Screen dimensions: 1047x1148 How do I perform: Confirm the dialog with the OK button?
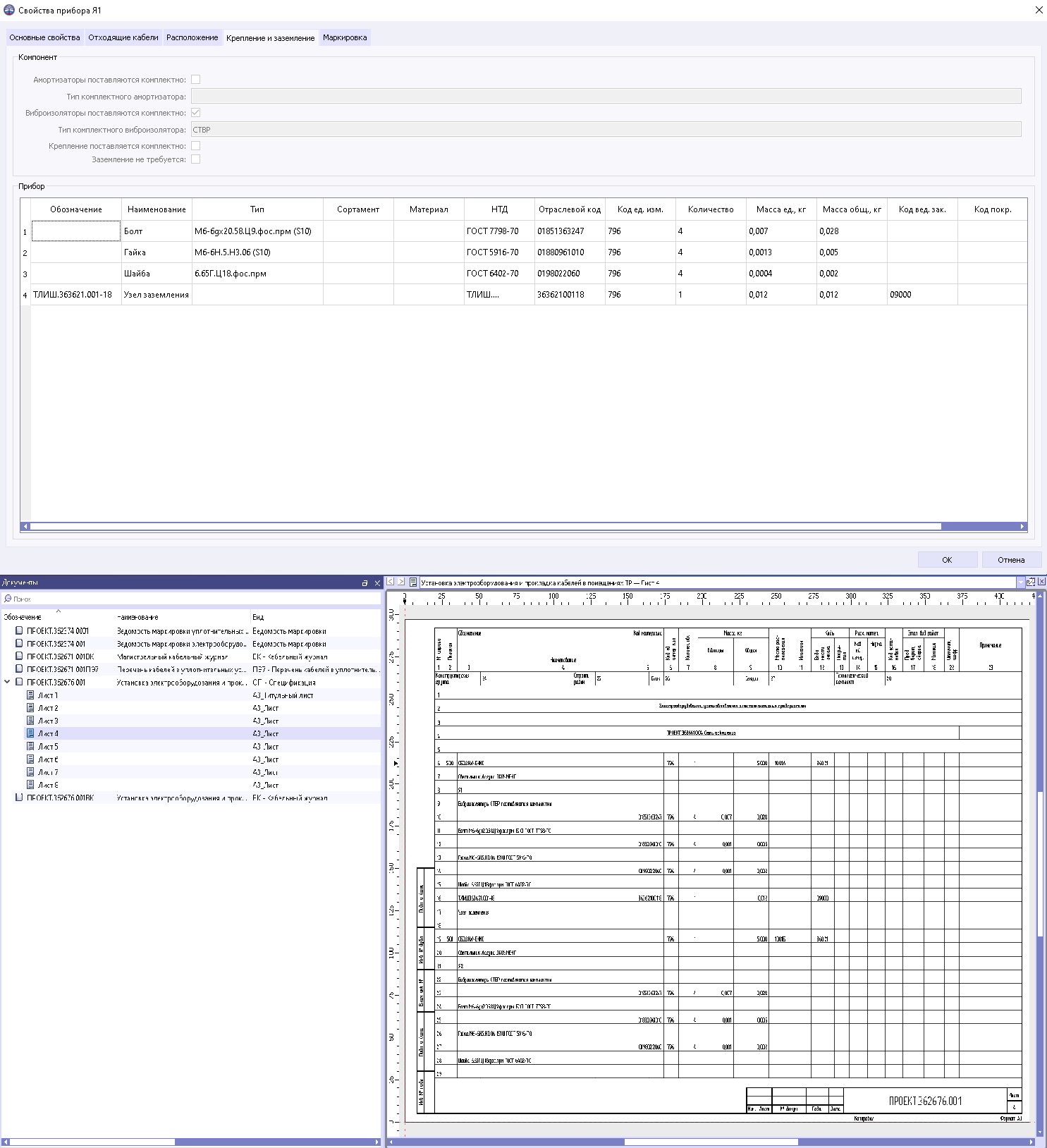click(x=947, y=560)
